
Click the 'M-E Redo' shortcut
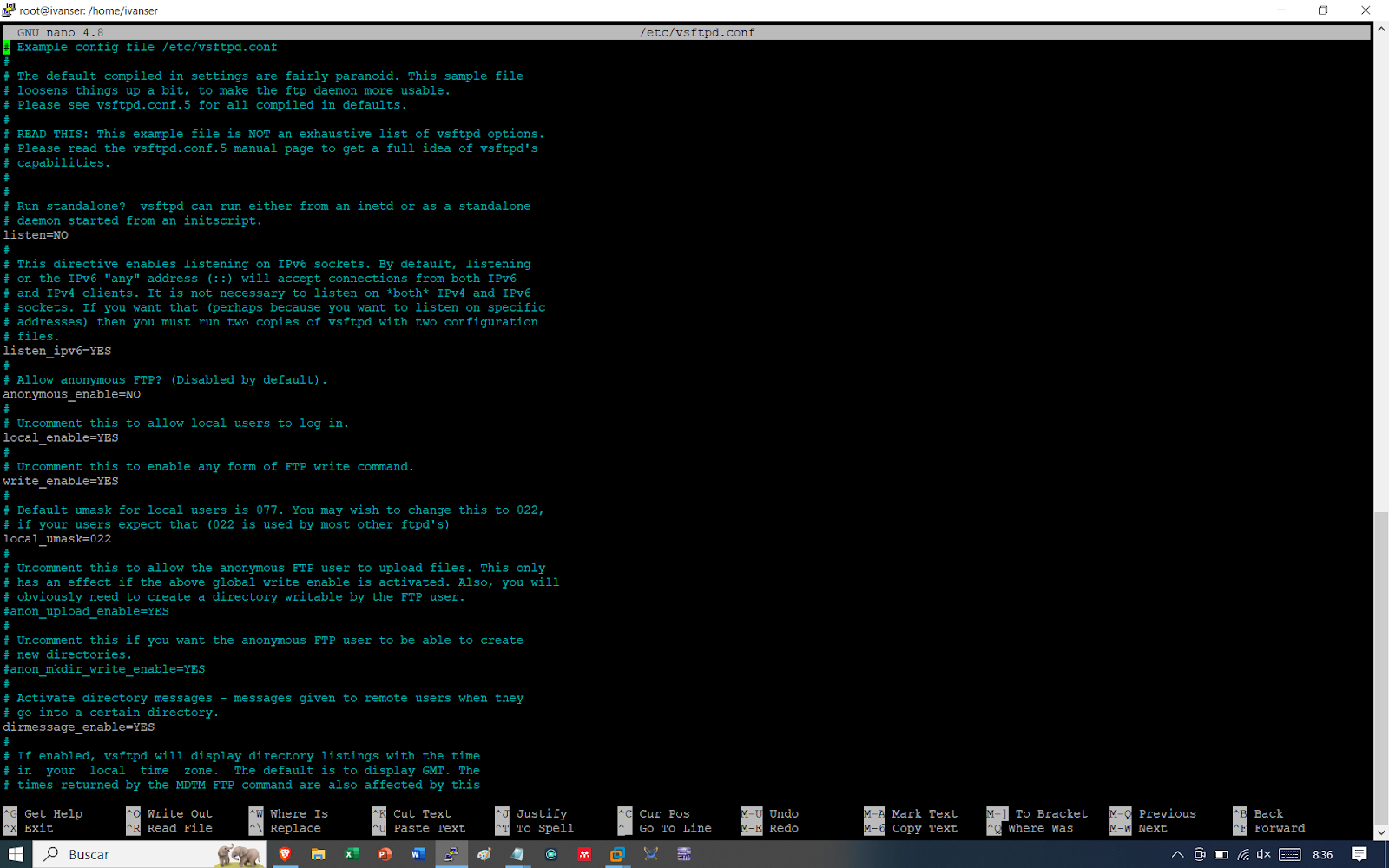(x=770, y=829)
